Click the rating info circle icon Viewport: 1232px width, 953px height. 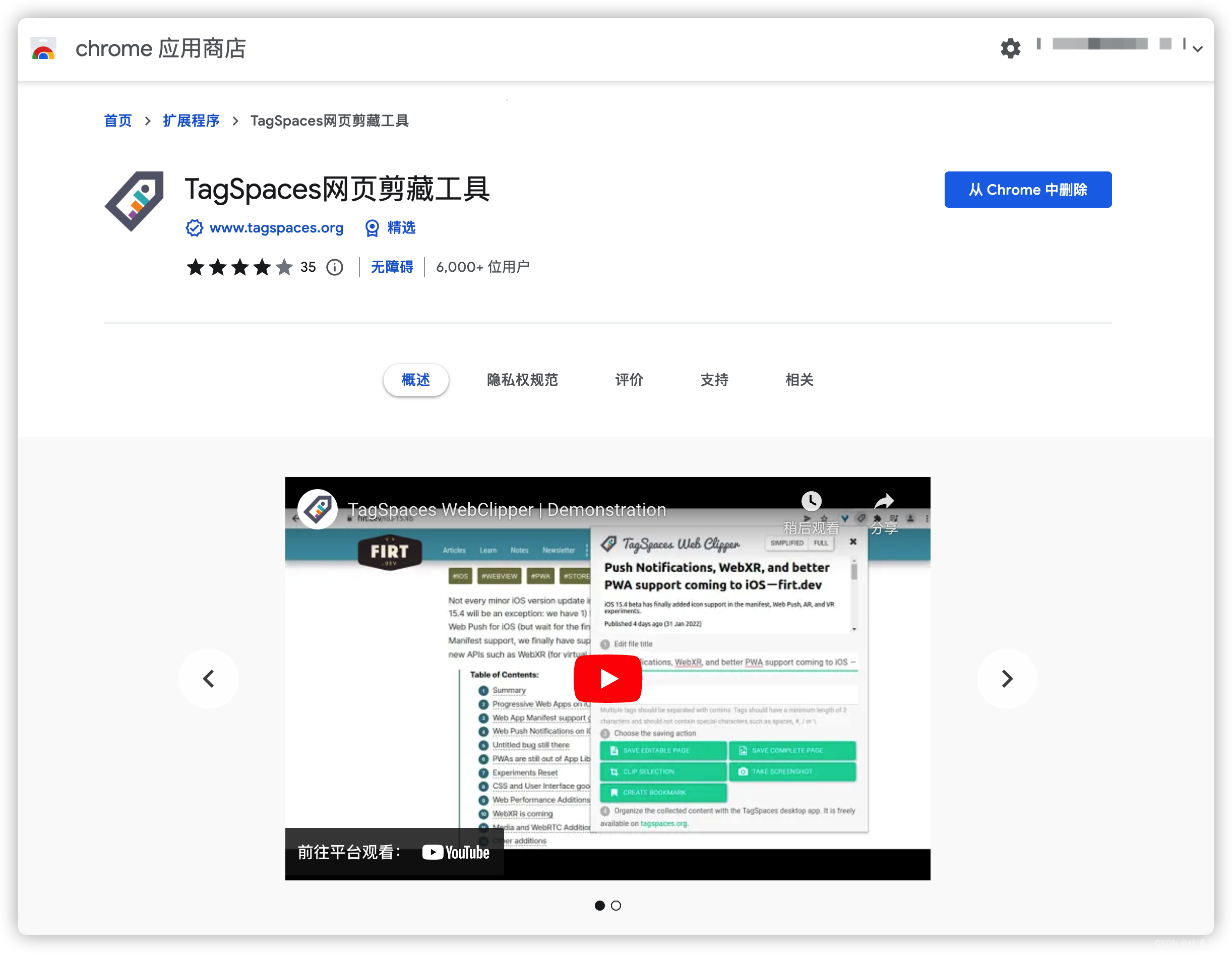click(x=335, y=267)
